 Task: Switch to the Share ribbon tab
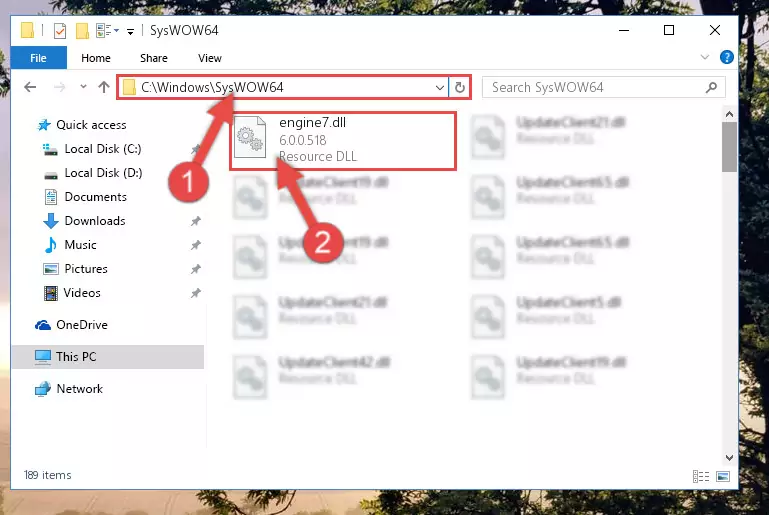pyautogui.click(x=154, y=58)
